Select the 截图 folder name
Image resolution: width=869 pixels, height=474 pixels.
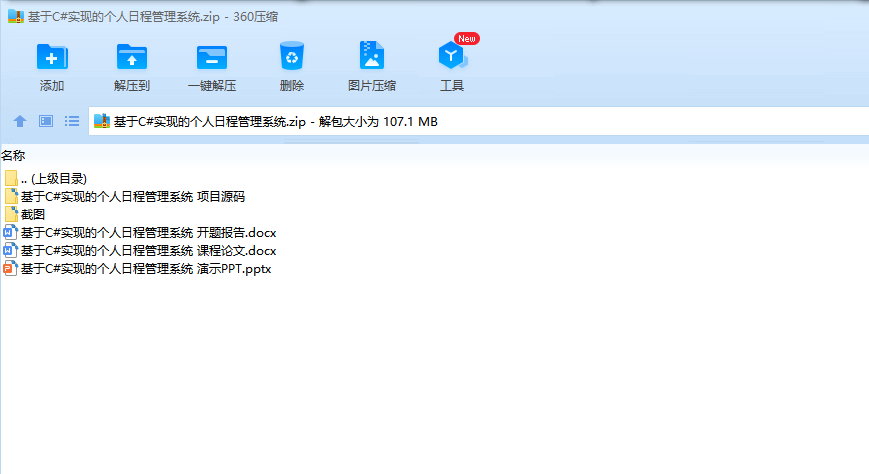pyautogui.click(x=33, y=215)
